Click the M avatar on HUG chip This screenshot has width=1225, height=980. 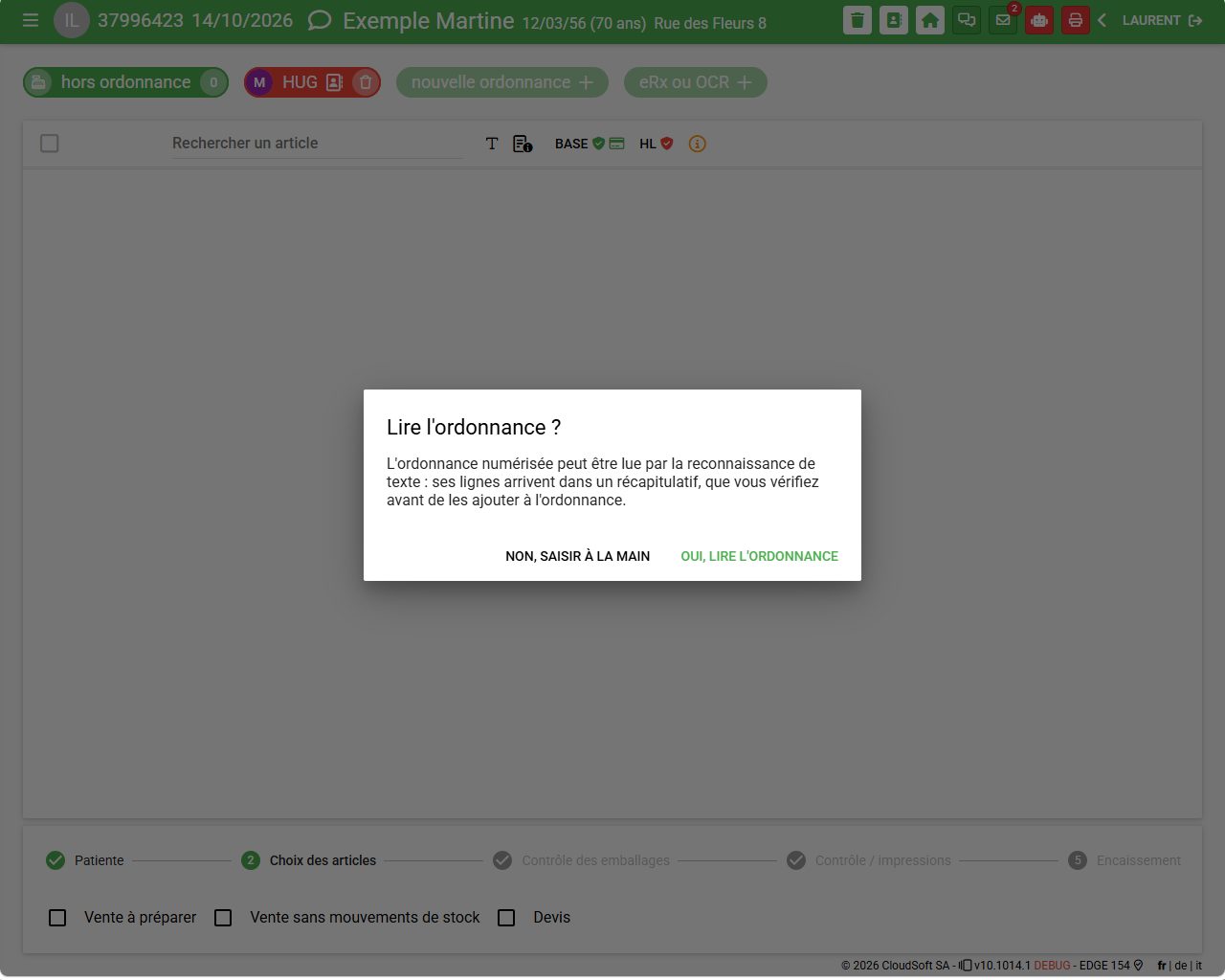tap(259, 82)
